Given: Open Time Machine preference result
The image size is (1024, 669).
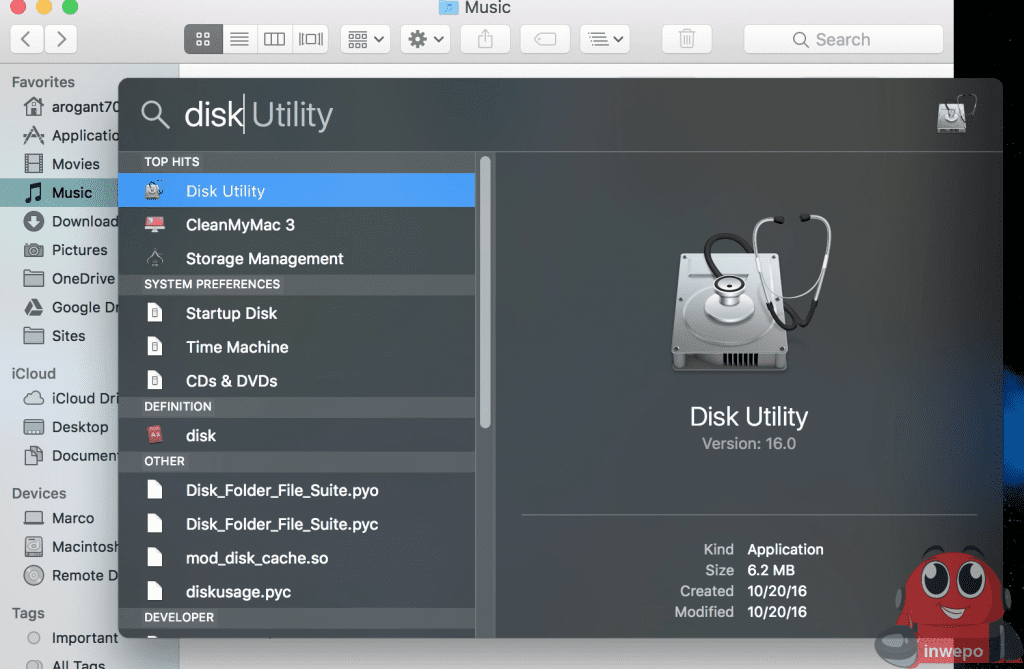Looking at the screenshot, I should click(296, 347).
